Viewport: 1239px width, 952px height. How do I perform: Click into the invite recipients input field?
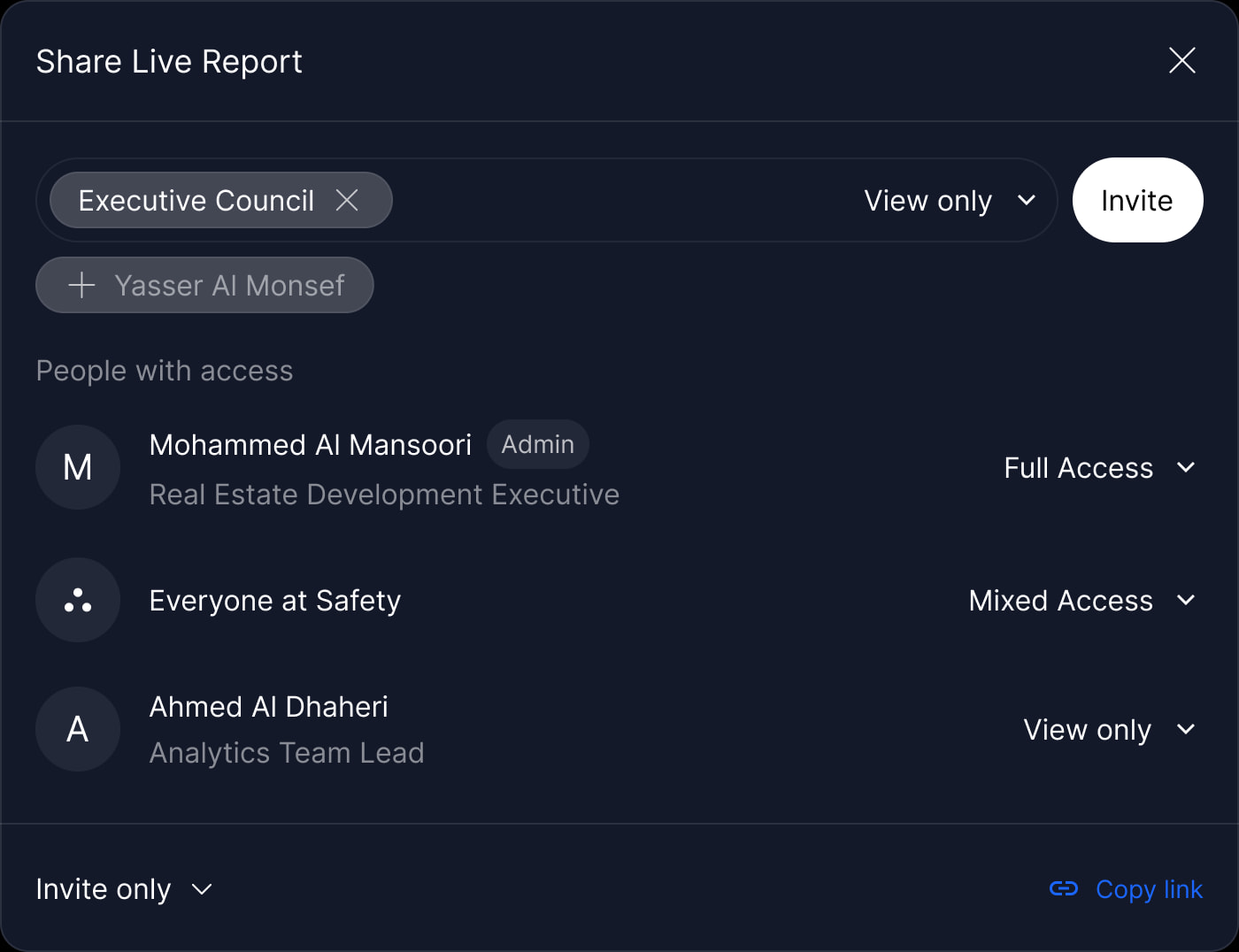click(x=619, y=200)
